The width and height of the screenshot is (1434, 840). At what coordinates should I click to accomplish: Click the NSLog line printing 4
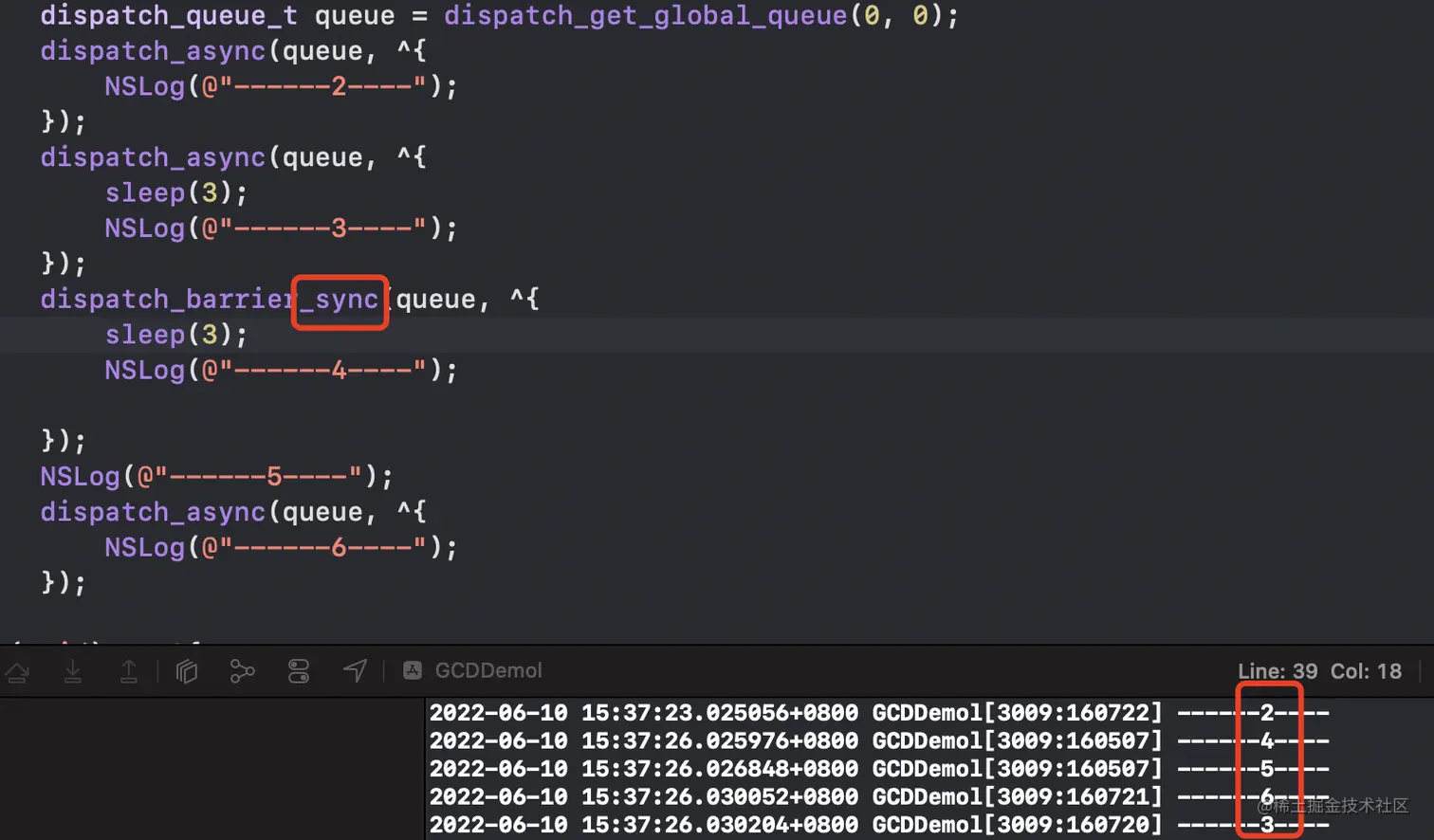click(281, 371)
